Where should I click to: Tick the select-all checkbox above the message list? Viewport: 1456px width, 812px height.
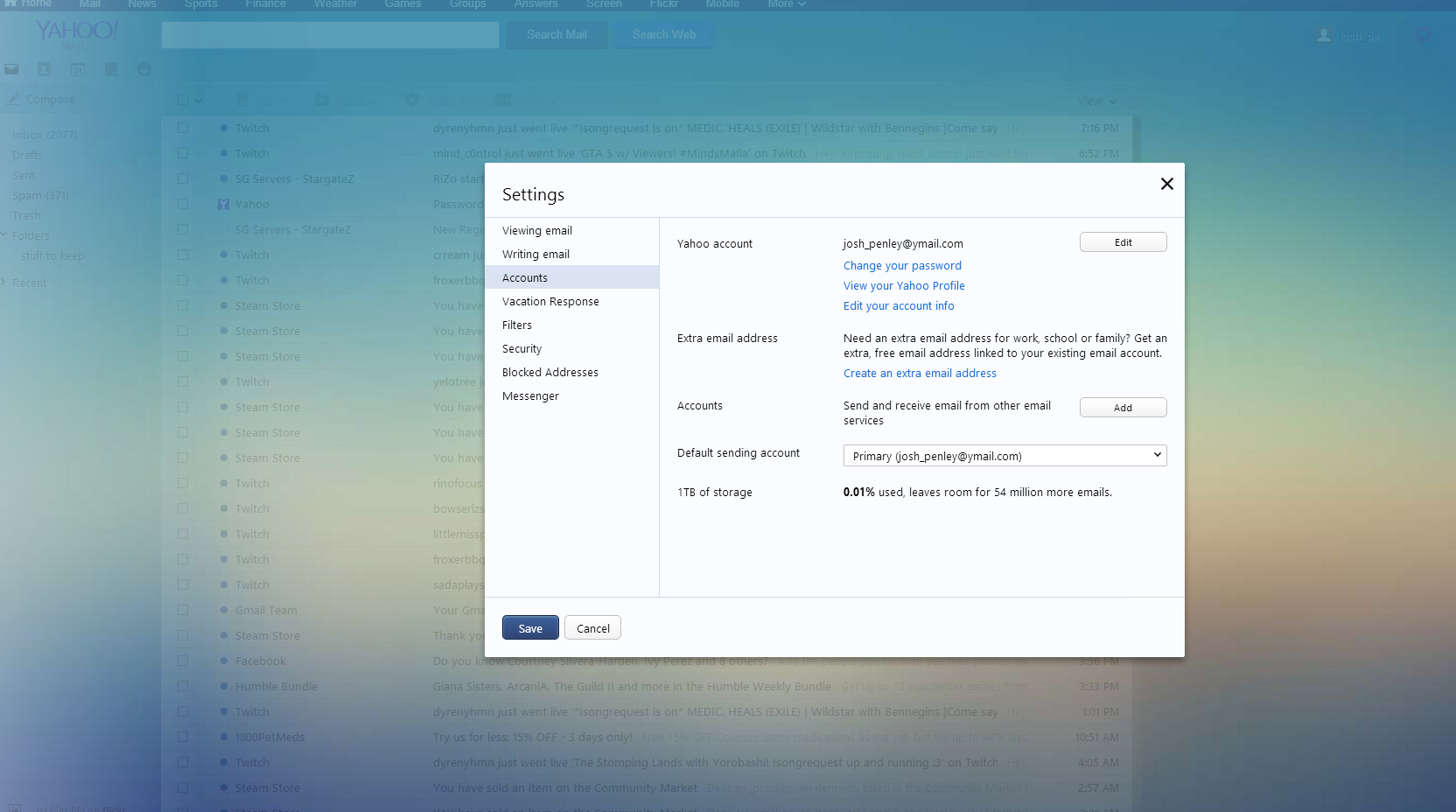point(183,101)
